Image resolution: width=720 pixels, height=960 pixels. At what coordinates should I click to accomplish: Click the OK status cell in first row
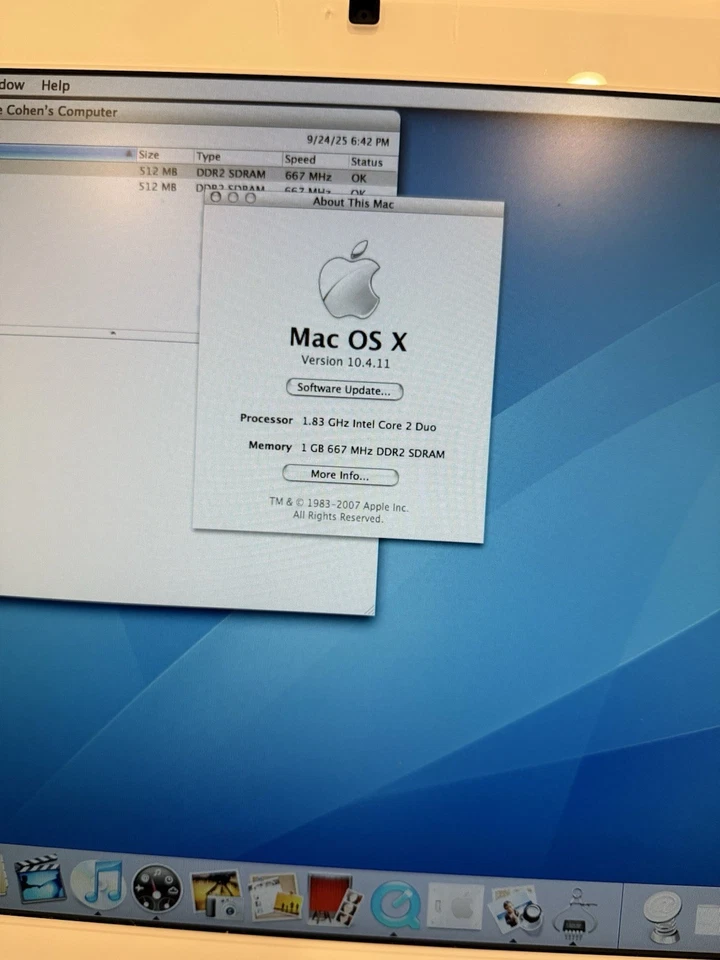pyautogui.click(x=359, y=178)
